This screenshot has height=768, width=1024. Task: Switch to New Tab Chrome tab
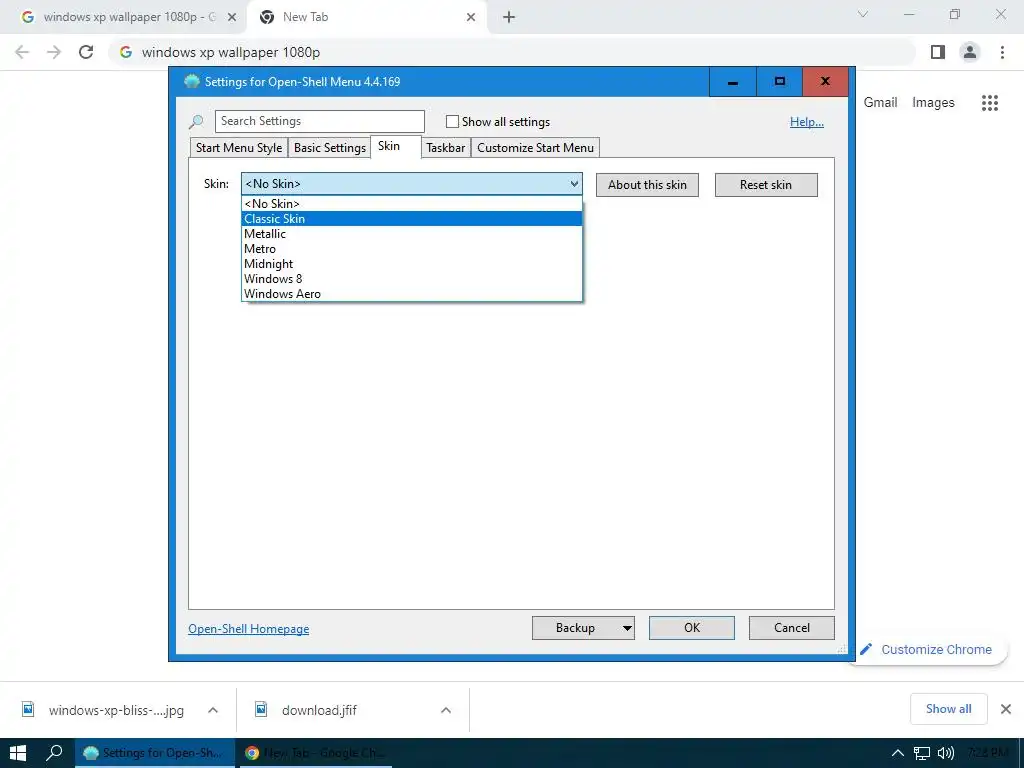(x=366, y=17)
